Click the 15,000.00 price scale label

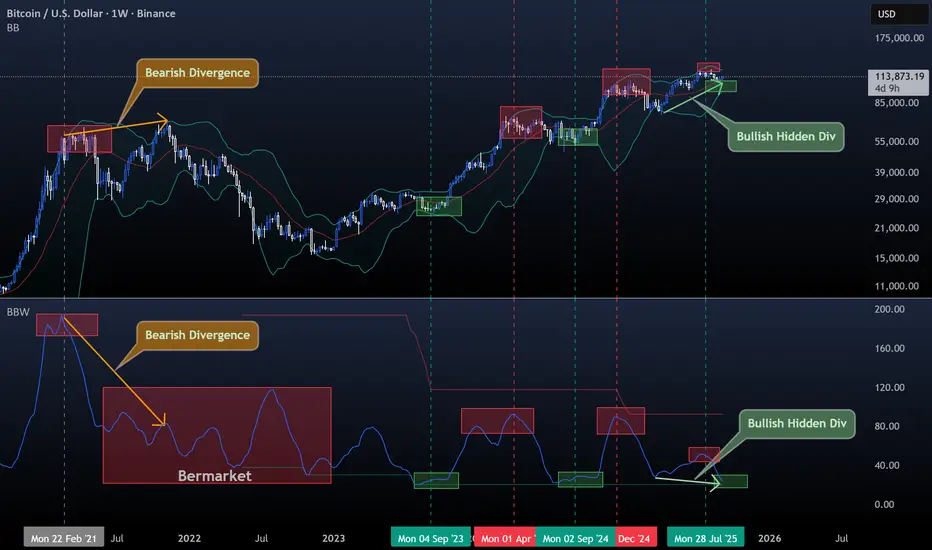coord(896,258)
